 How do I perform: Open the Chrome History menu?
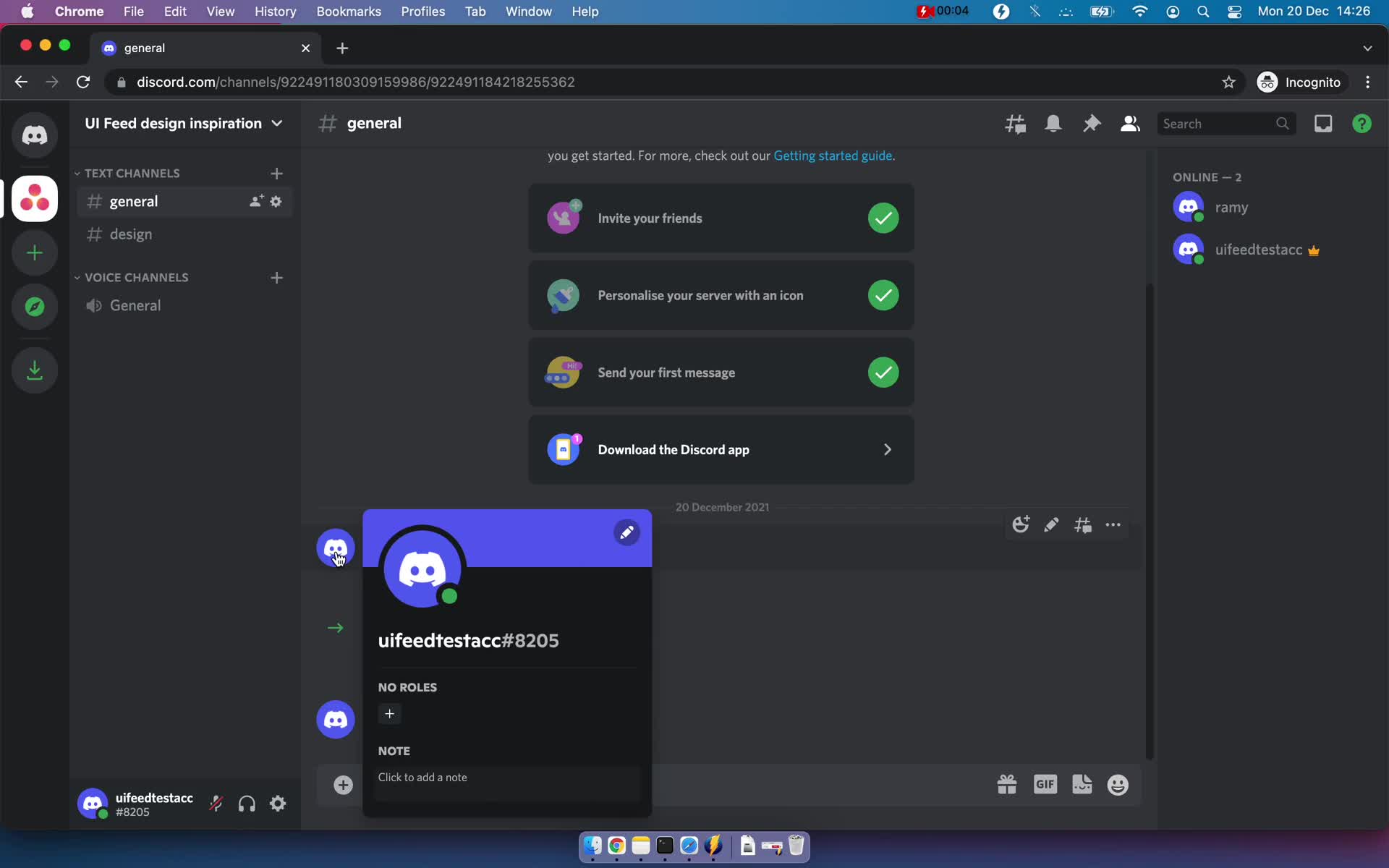[x=275, y=12]
